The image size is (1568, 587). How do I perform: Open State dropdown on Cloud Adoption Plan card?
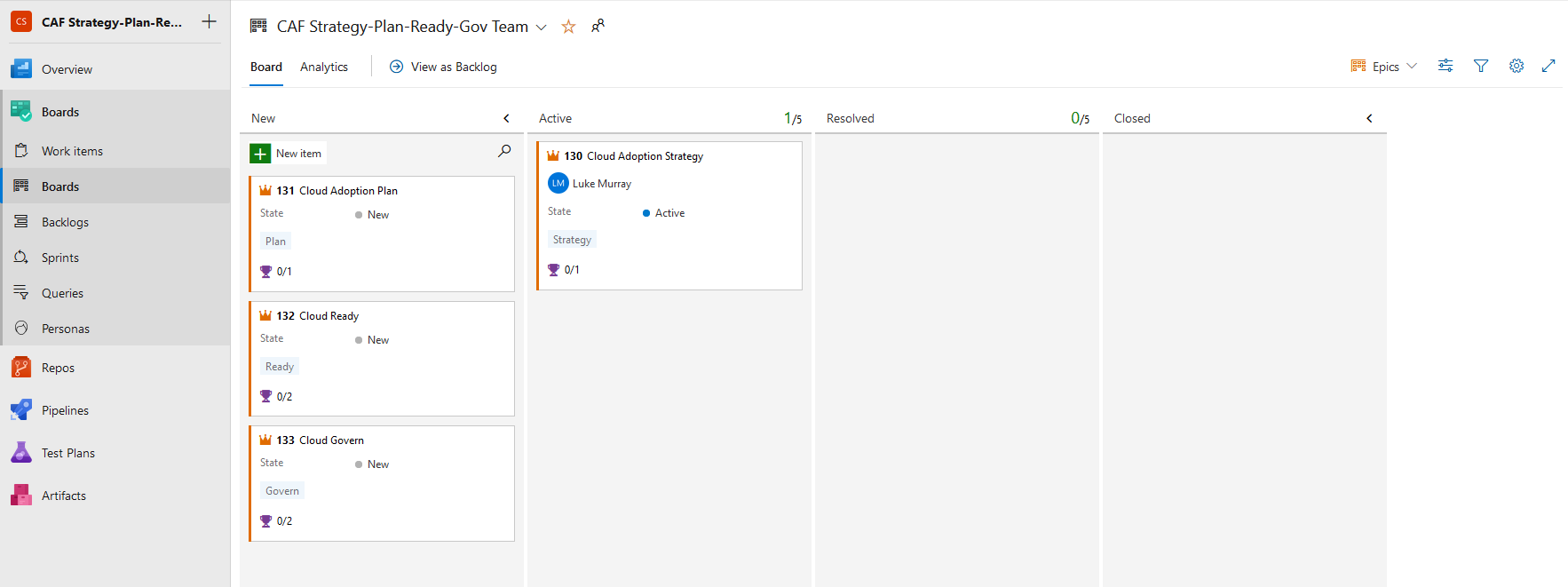point(372,215)
